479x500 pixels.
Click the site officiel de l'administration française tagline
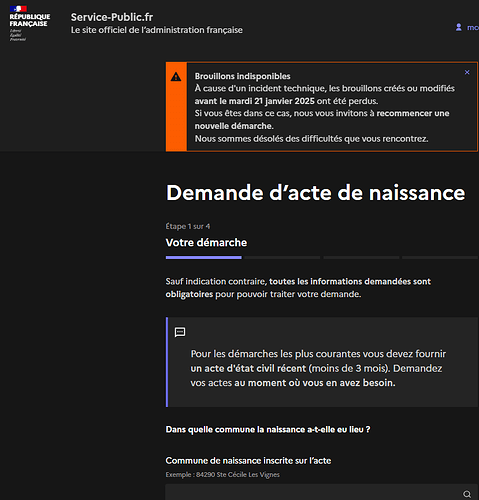pos(157,30)
